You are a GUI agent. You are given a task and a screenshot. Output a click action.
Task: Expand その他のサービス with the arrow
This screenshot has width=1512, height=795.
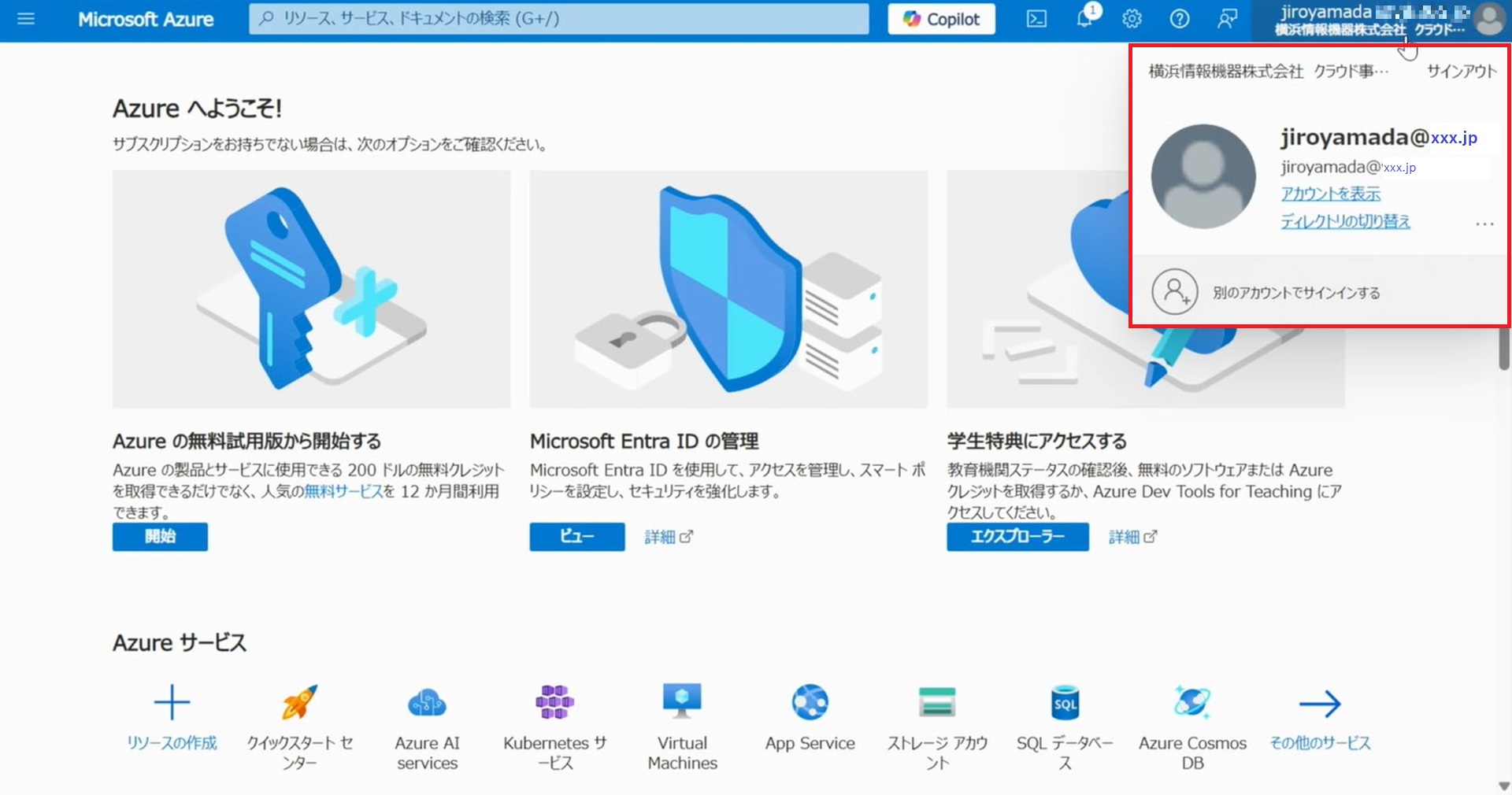tap(1319, 702)
